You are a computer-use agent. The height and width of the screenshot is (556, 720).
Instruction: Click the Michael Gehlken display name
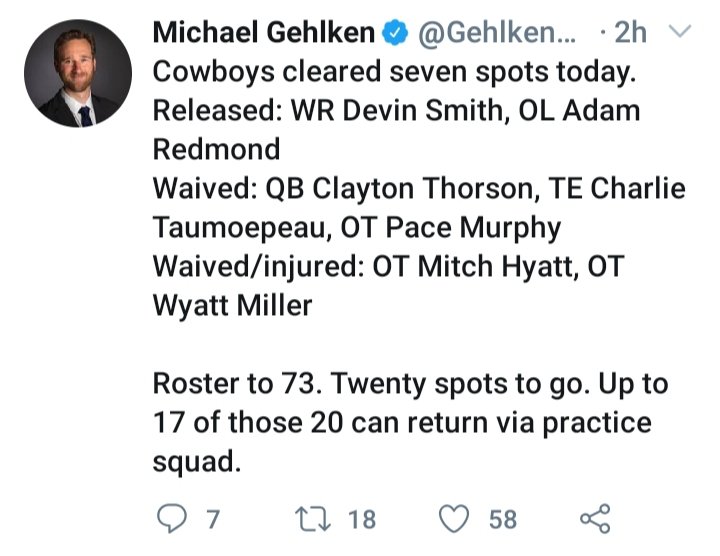click(264, 34)
